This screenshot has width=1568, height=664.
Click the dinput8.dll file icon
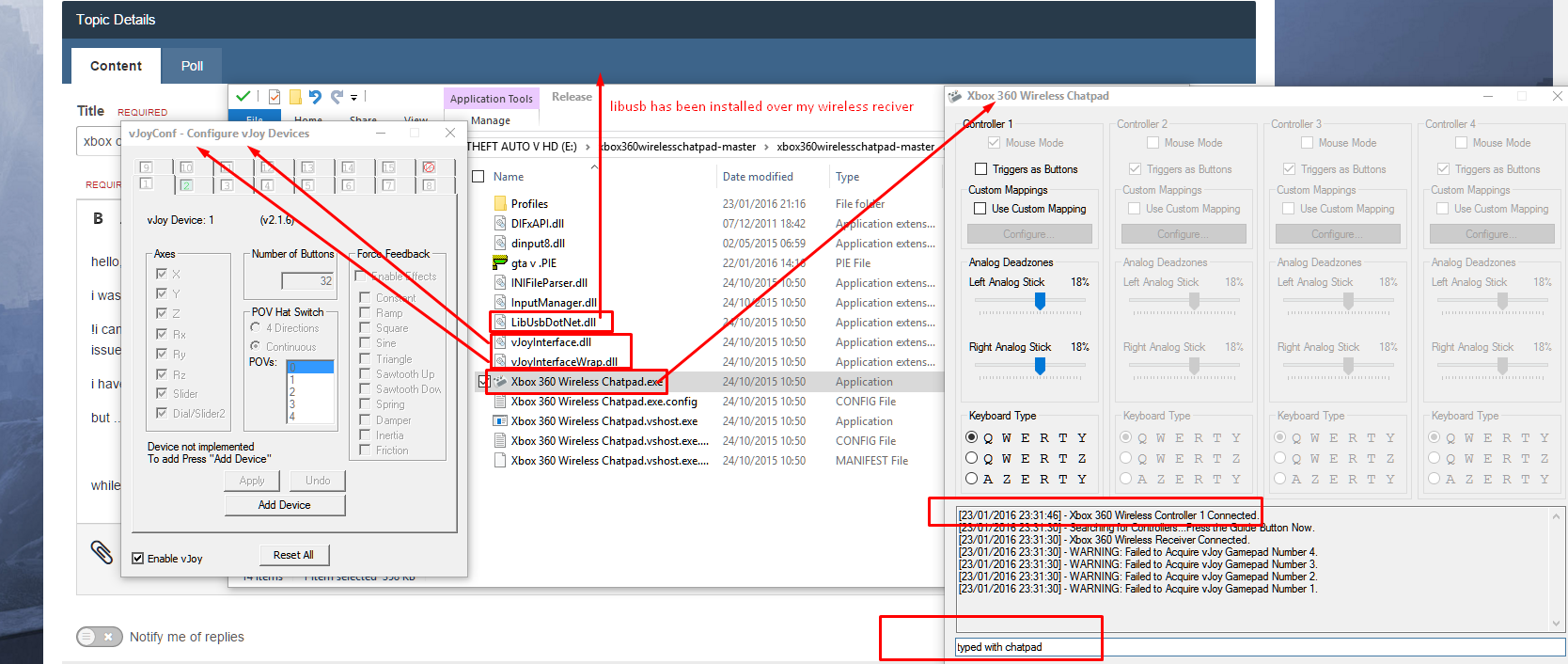[500, 243]
